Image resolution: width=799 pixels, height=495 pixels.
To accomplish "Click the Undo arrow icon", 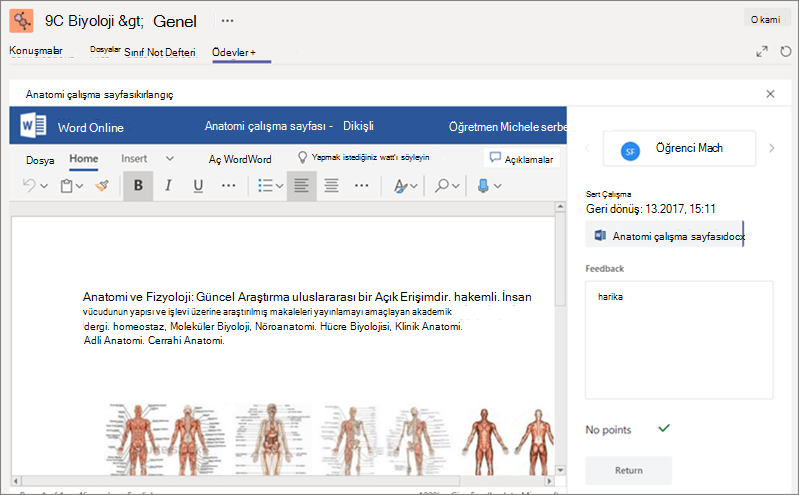I will [x=29, y=186].
